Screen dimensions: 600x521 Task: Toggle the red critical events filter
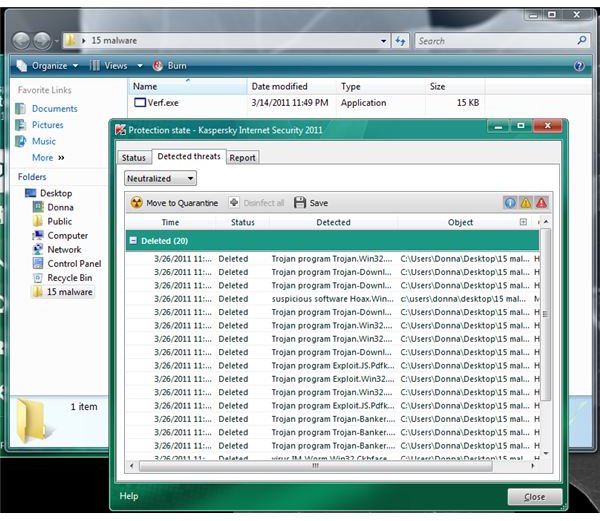541,202
